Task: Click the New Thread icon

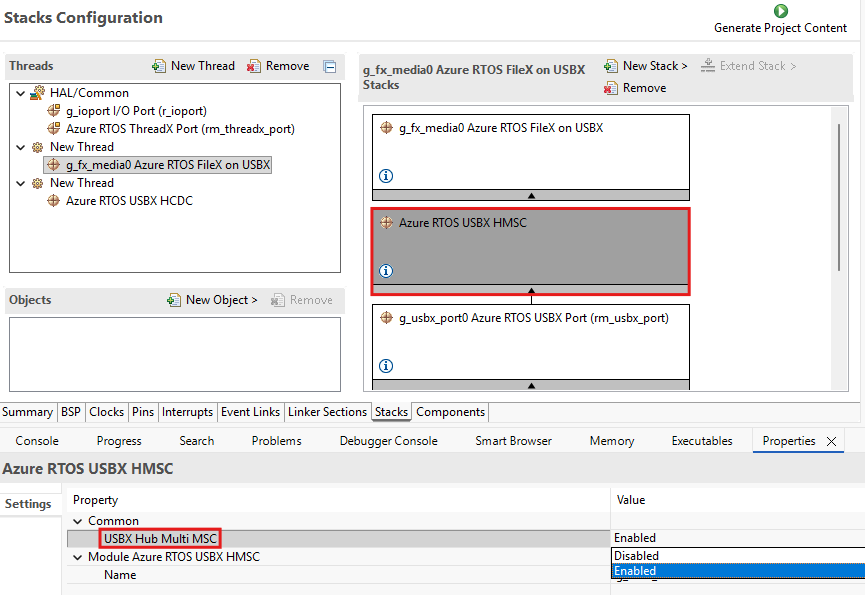Action: pos(159,66)
